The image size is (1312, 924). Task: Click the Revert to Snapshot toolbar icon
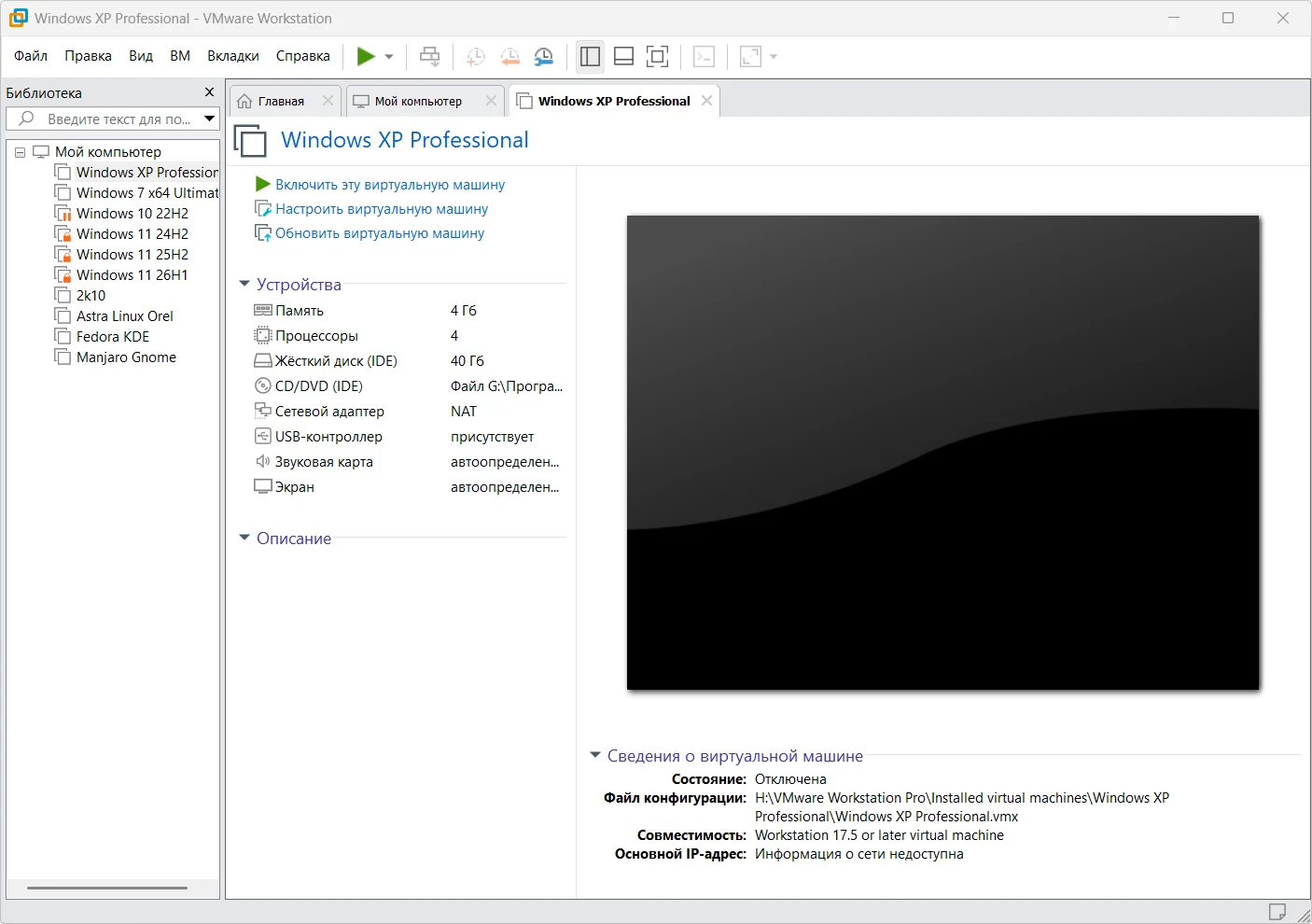coord(509,57)
